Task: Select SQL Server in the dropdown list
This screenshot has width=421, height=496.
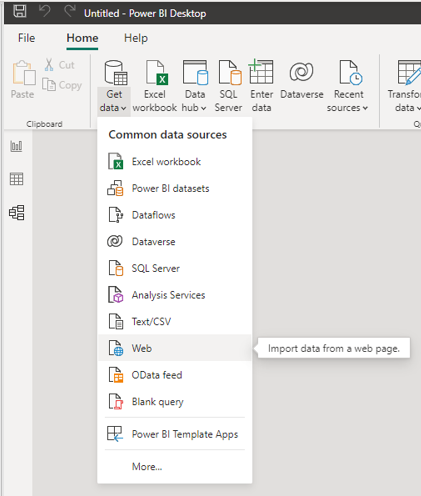Action: click(x=174, y=268)
